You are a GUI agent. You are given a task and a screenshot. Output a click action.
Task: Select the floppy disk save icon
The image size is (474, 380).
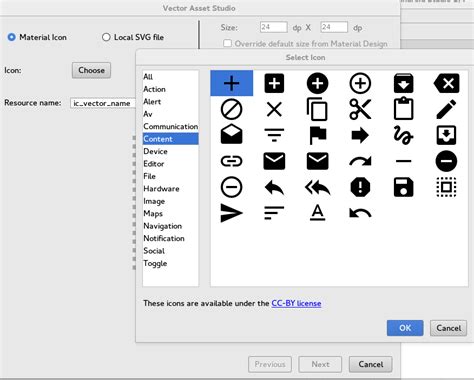tap(403, 187)
